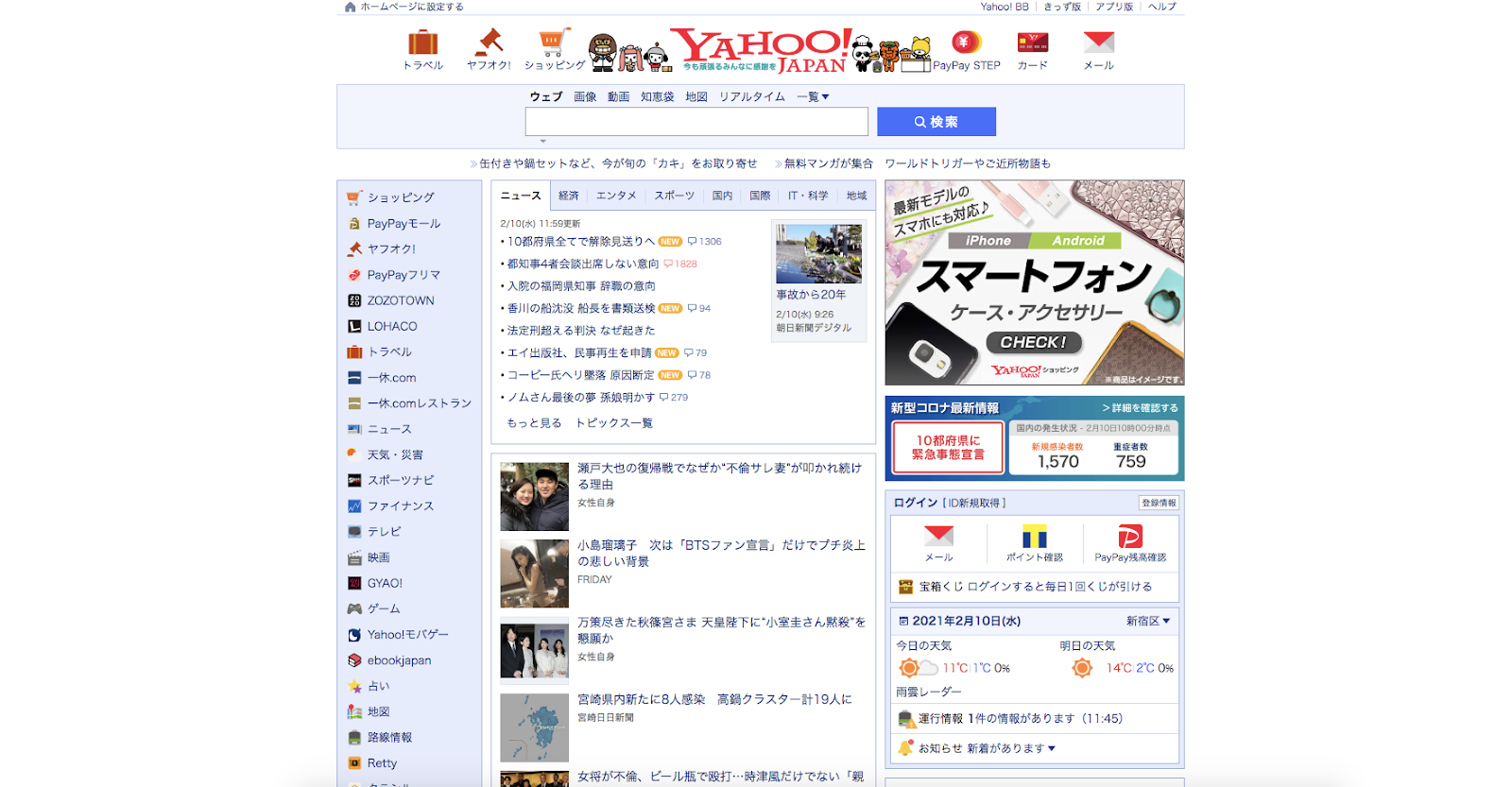Open ショッピング in the left sidebar

(x=401, y=197)
